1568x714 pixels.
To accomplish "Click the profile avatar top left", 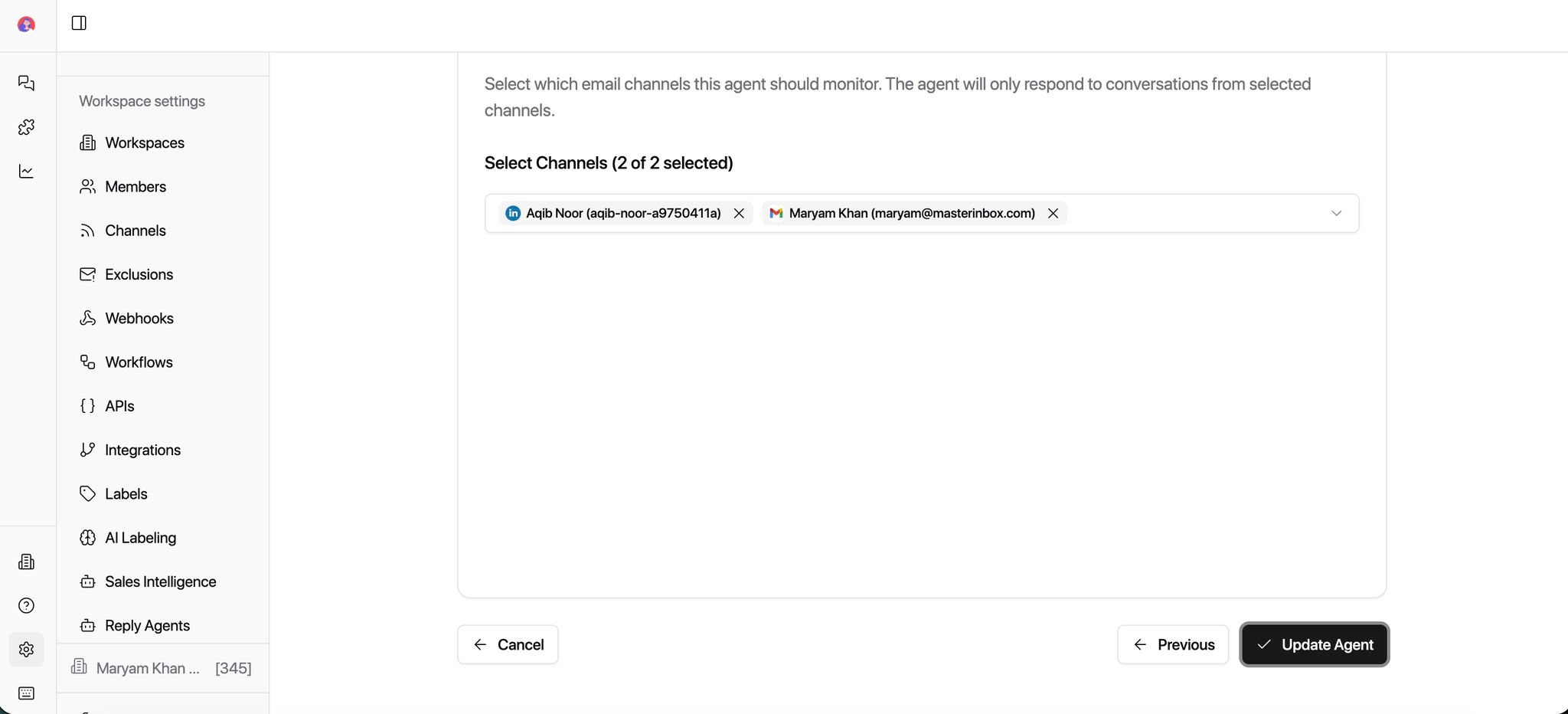I will click(26, 24).
